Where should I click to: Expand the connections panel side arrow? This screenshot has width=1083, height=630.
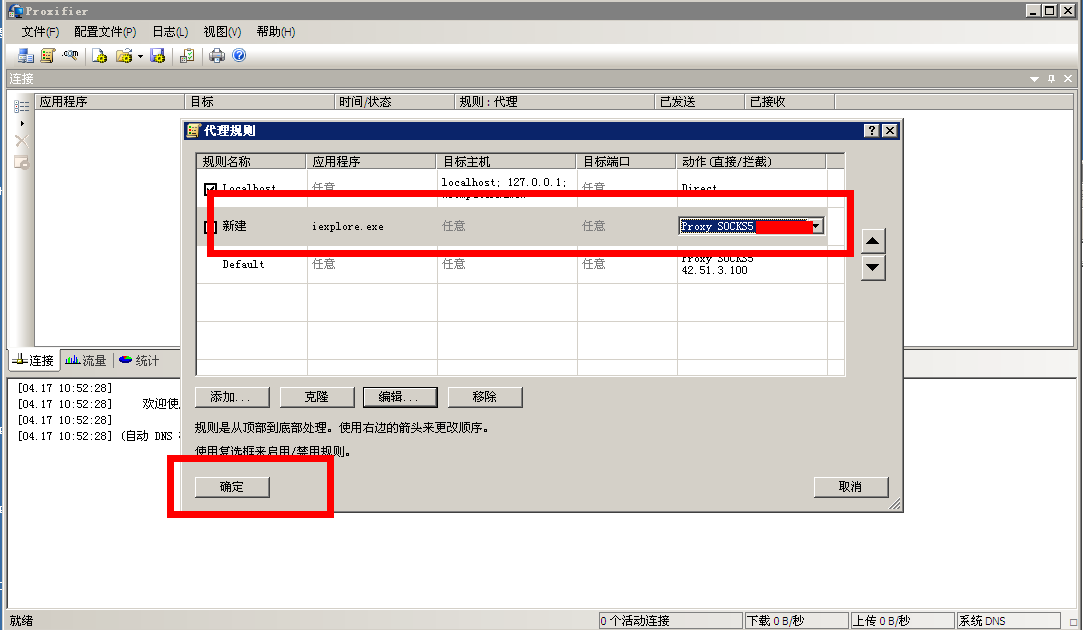(x=22, y=123)
